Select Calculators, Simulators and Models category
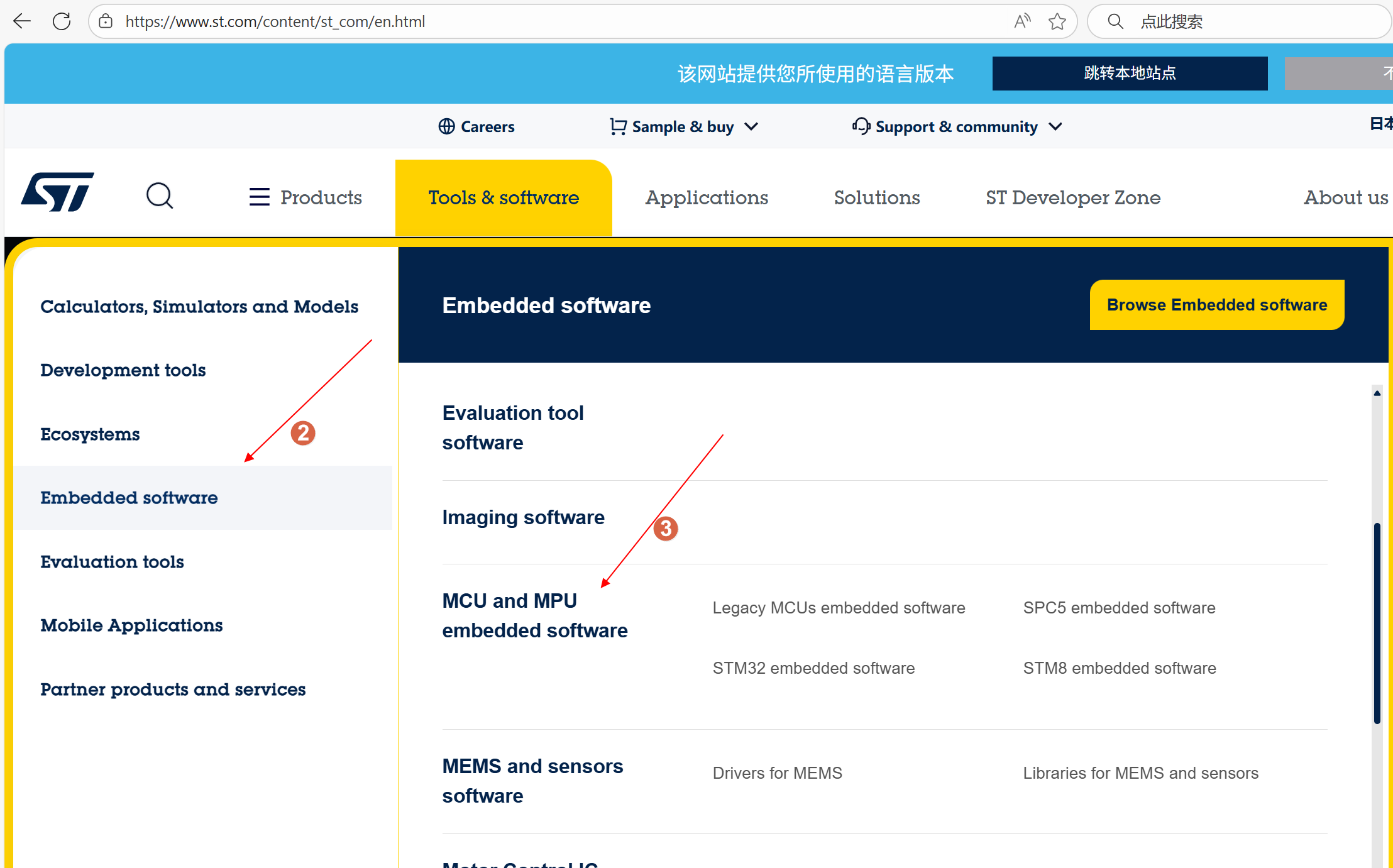Image resolution: width=1393 pixels, height=868 pixels. 199,307
